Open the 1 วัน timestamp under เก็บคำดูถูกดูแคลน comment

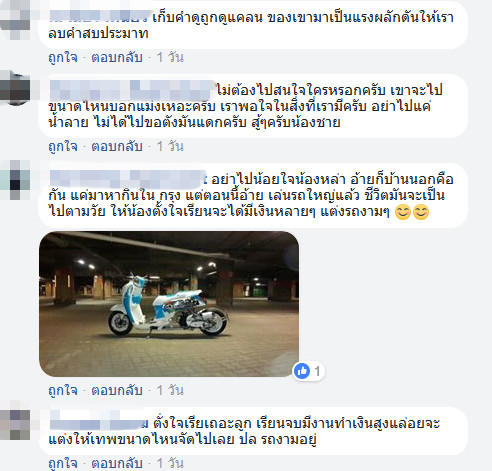(170, 58)
